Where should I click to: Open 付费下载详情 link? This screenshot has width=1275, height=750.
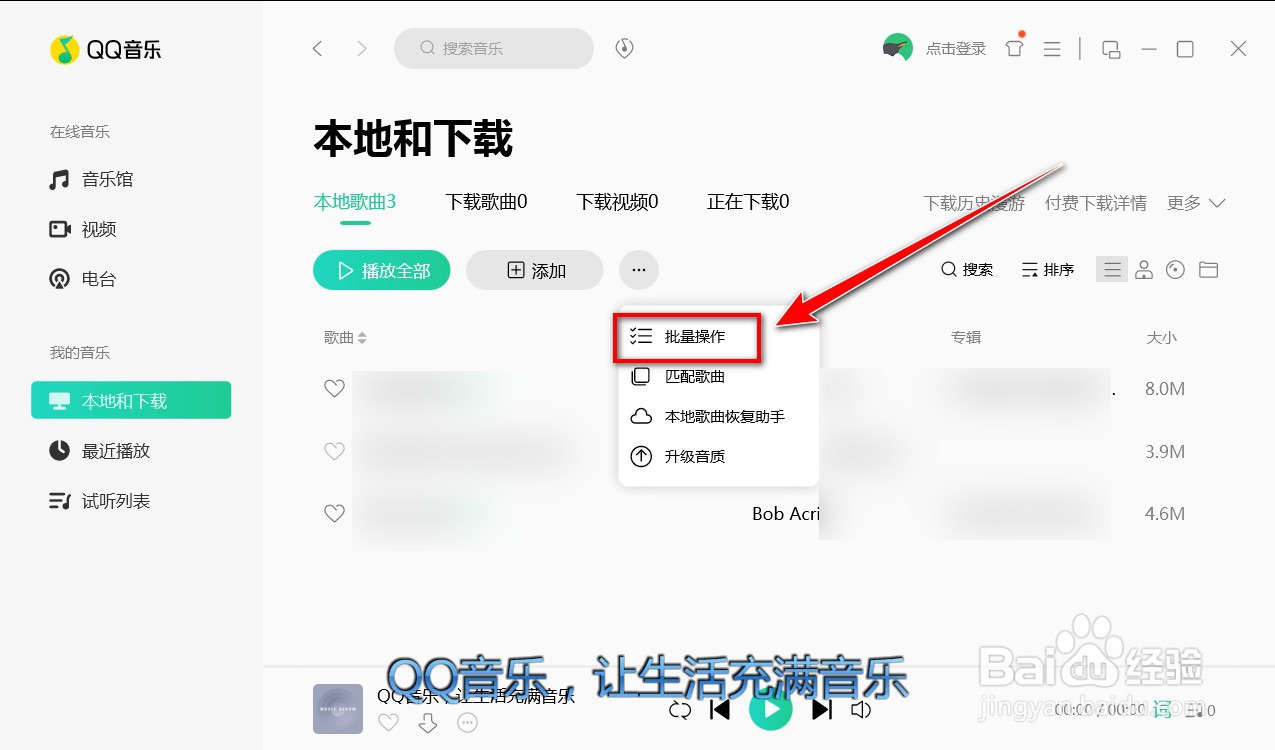coord(1096,203)
